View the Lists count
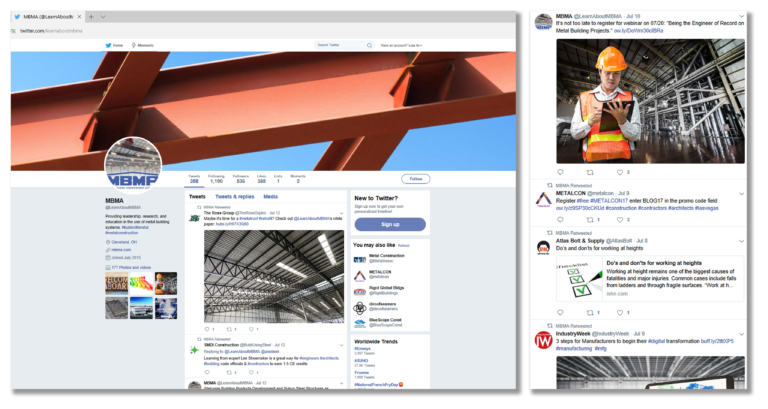This screenshot has width=768, height=409. tap(278, 179)
